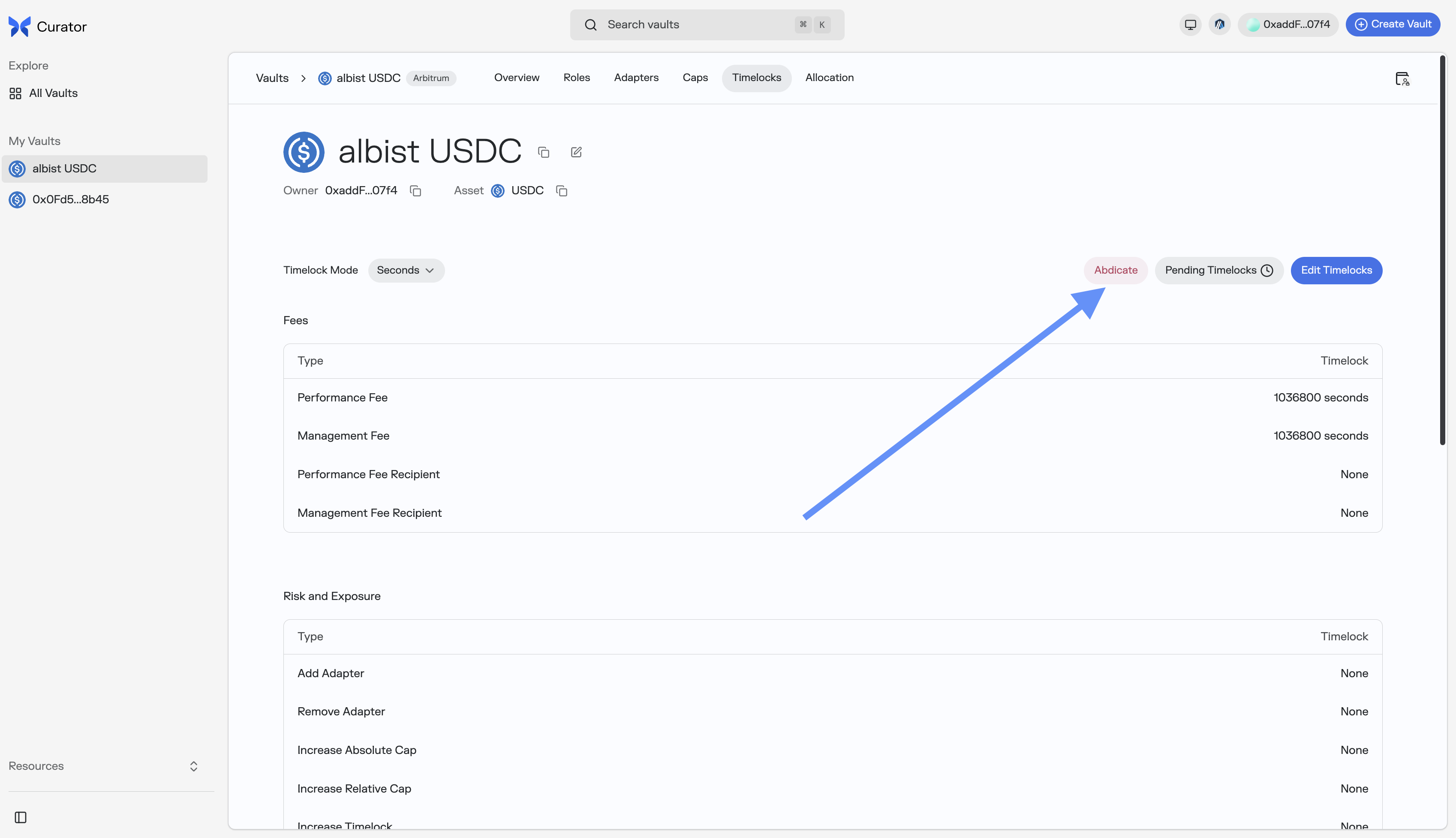This screenshot has width=1456, height=838.
Task: Click the monitor display icon in header
Action: (x=1190, y=25)
